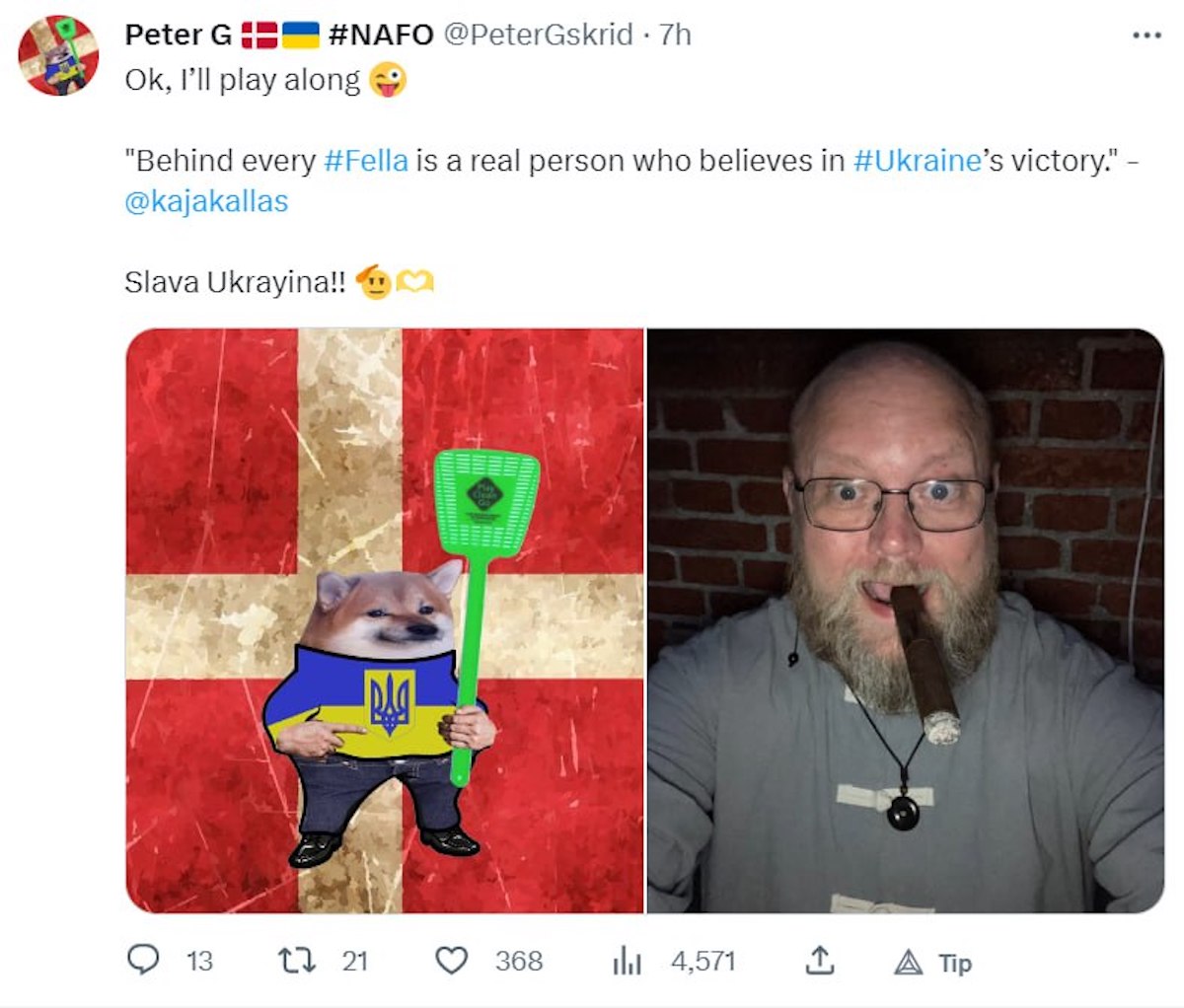The height and width of the screenshot is (1008, 1184).
Task: Open the #Fella hashtag link
Action: (365, 161)
